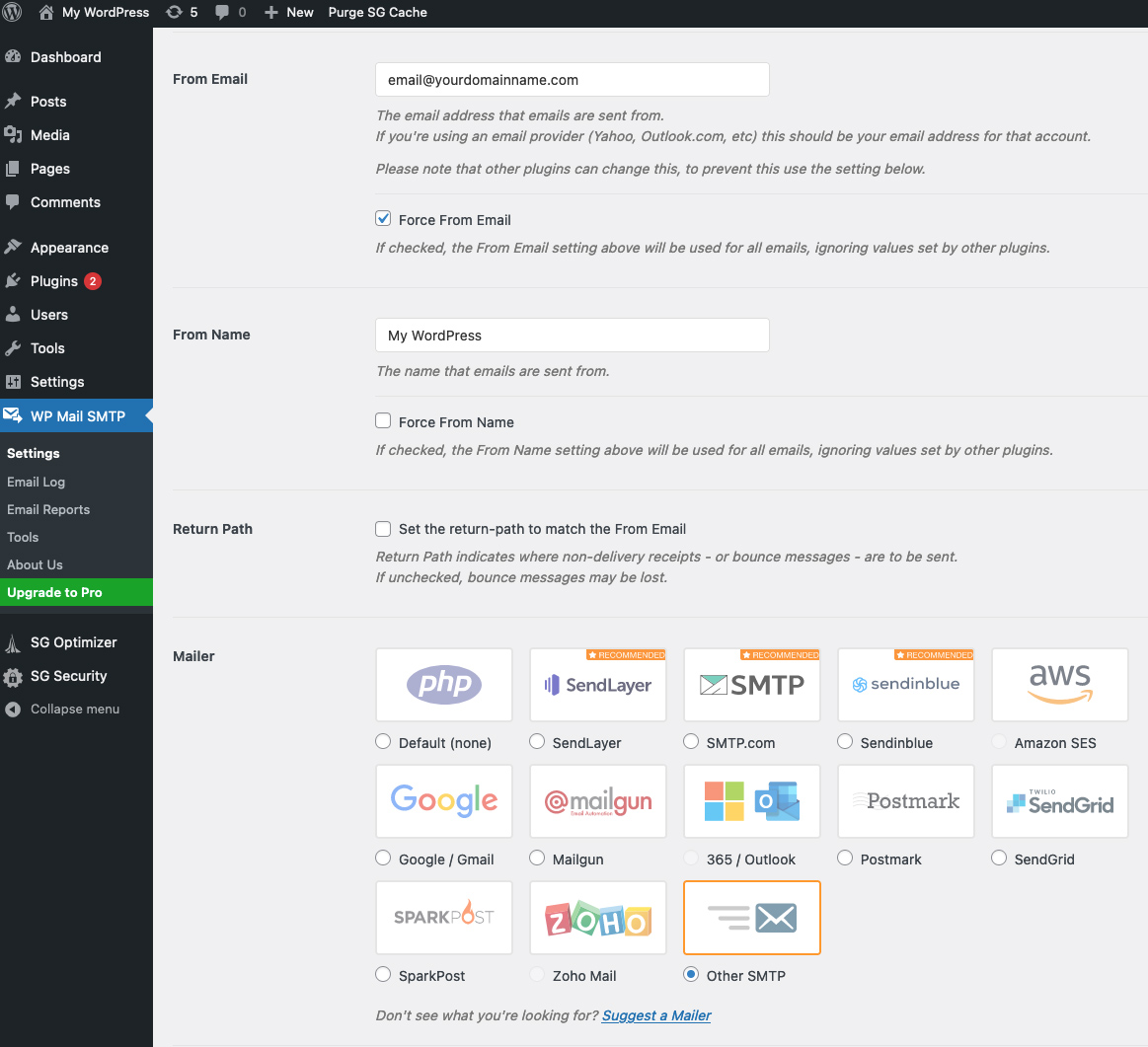Click the Mailgun logo tile
This screenshot has width=1148, height=1047.
[597, 801]
